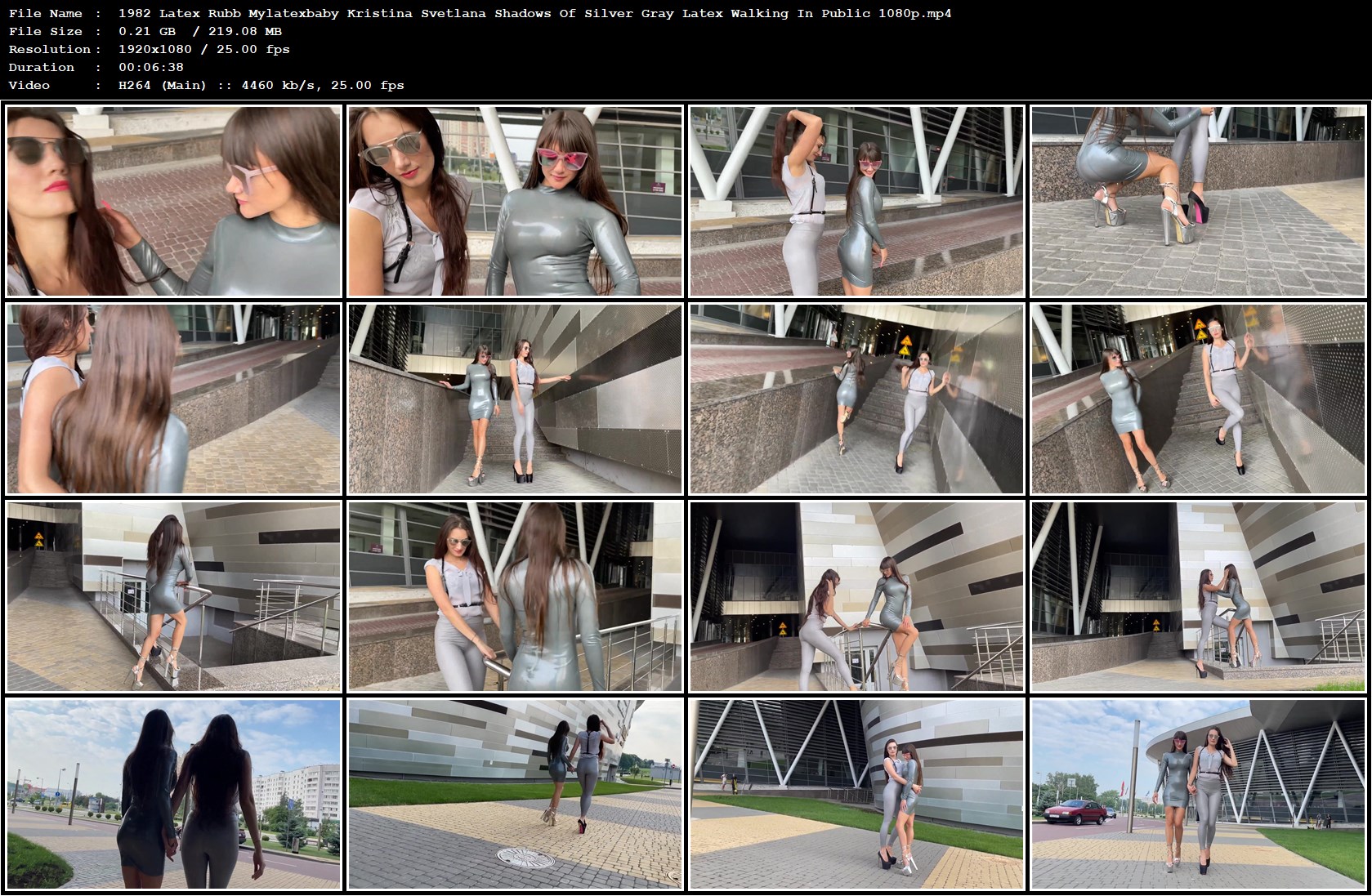The height and width of the screenshot is (896, 1372).
Task: Select the thumbnail with pink heart-shaped sunglasses
Action: (515, 200)
